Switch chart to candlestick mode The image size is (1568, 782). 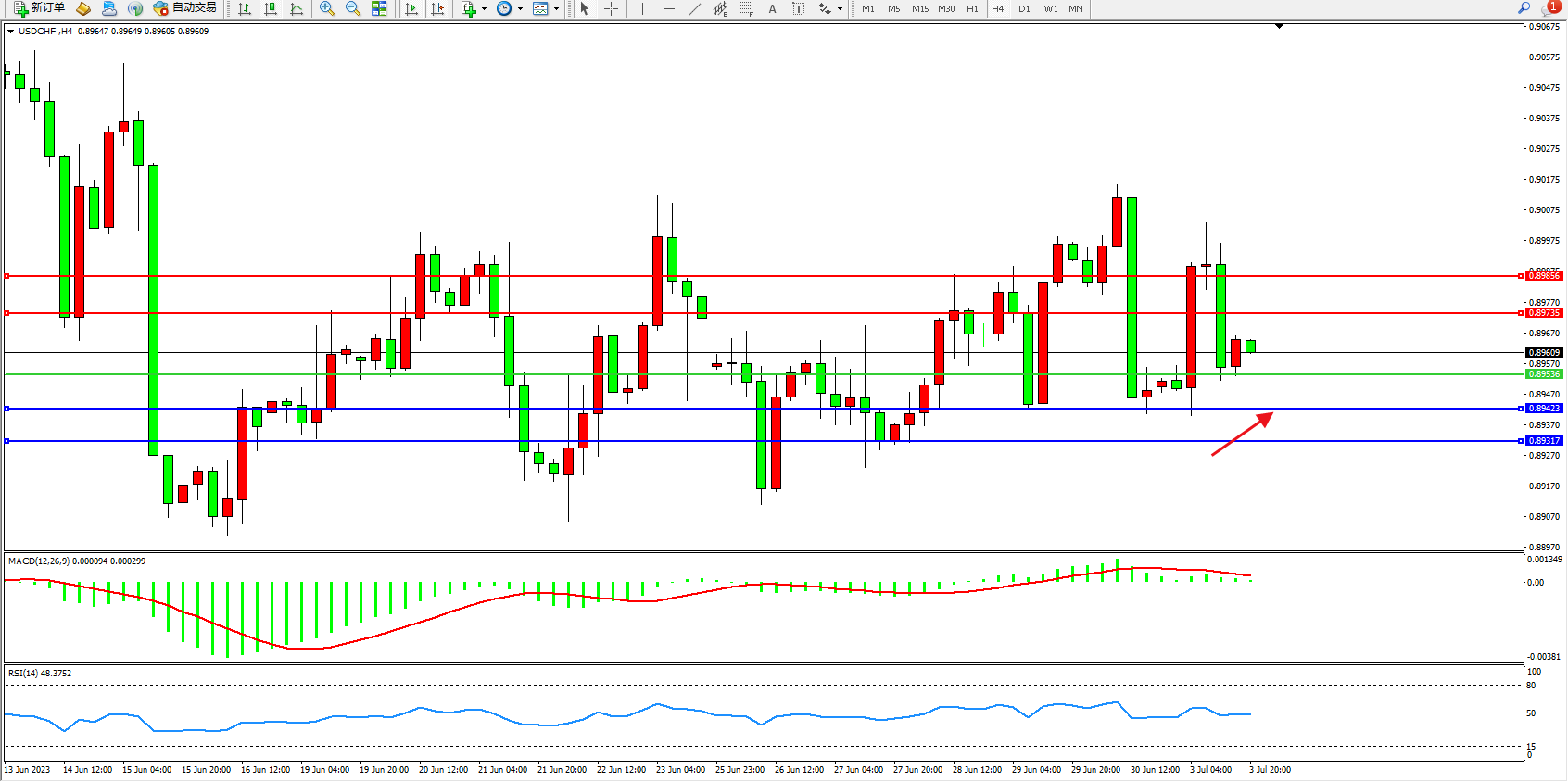tap(271, 8)
